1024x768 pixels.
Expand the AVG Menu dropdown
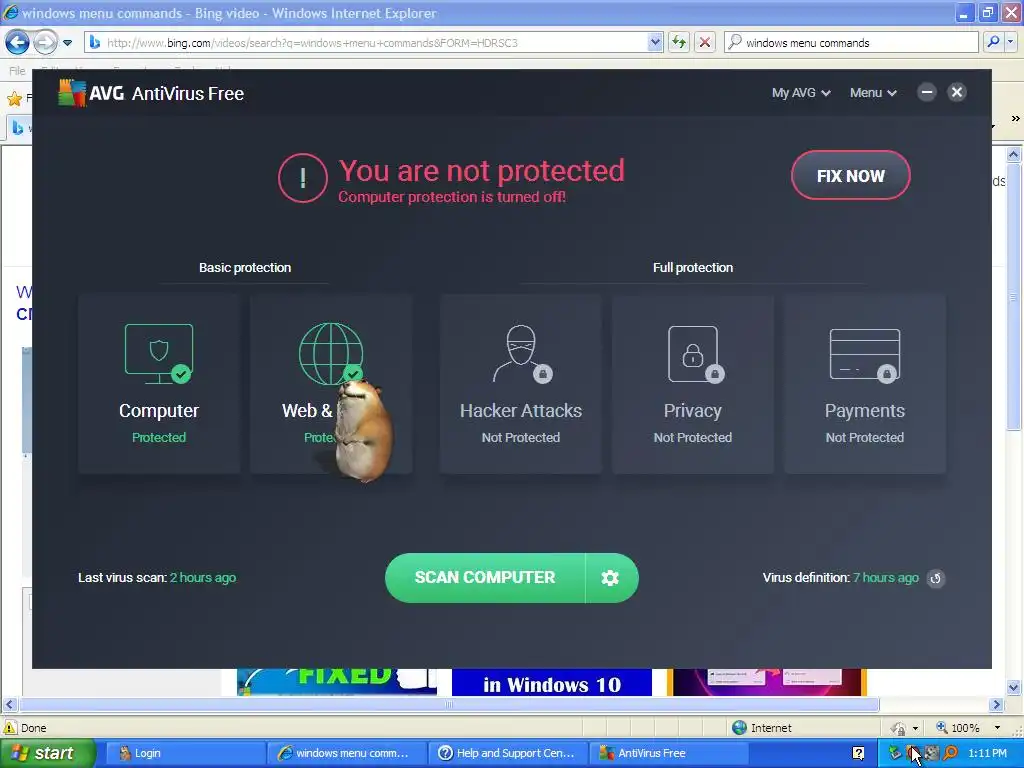pos(873,93)
